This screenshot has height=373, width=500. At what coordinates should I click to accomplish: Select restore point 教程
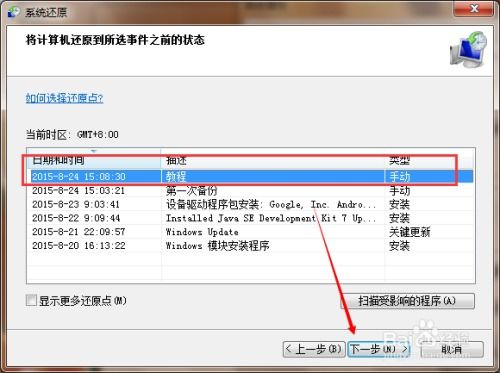click(x=251, y=176)
